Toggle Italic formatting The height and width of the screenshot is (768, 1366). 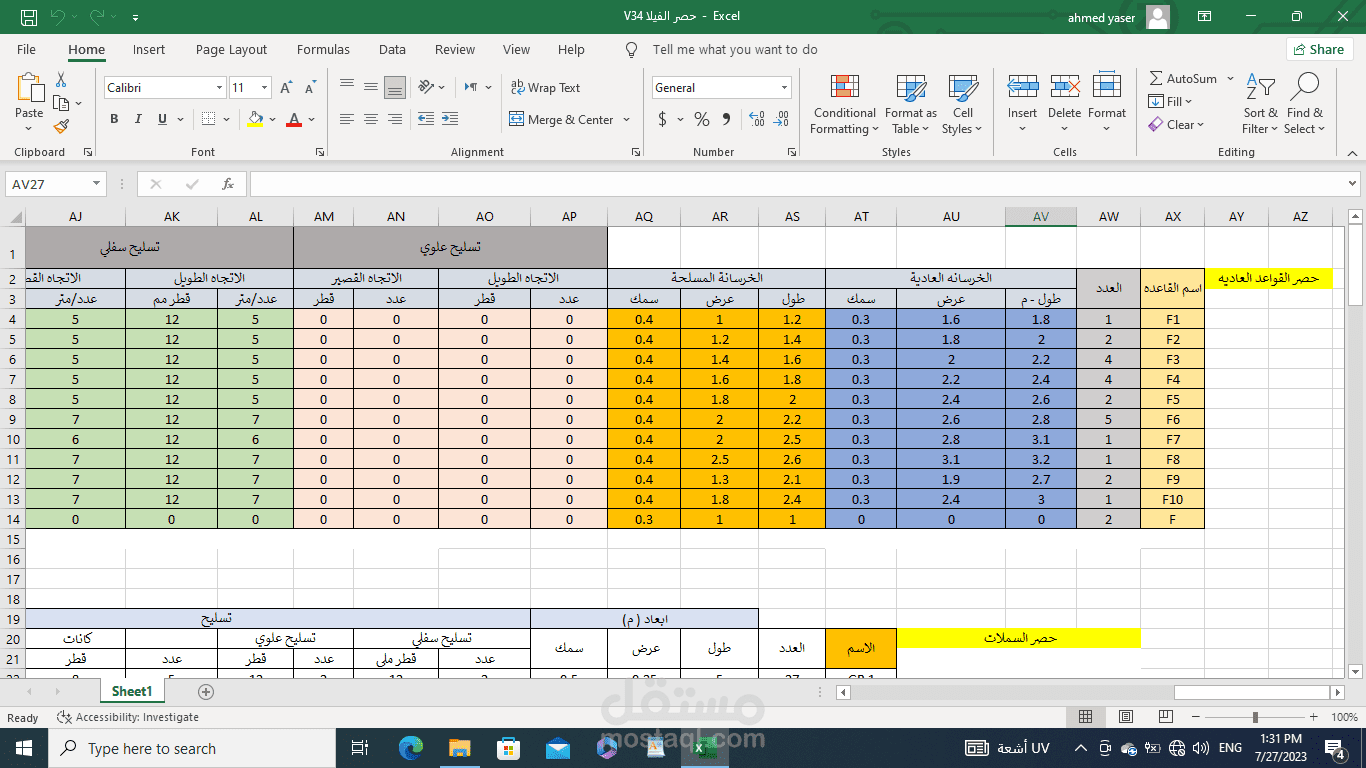(139, 119)
